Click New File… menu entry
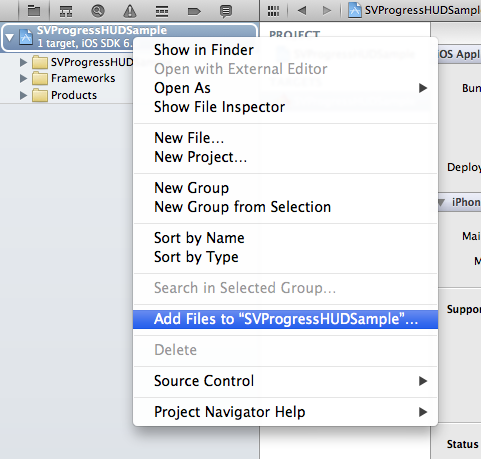The height and width of the screenshot is (459, 481). tap(189, 138)
